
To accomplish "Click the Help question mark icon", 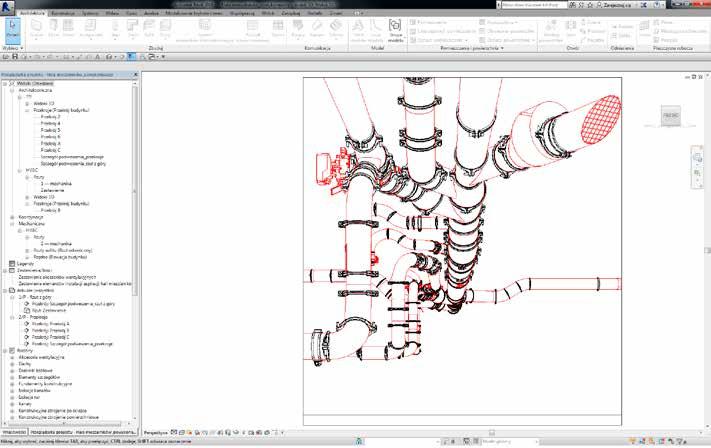I will tap(657, 5).
